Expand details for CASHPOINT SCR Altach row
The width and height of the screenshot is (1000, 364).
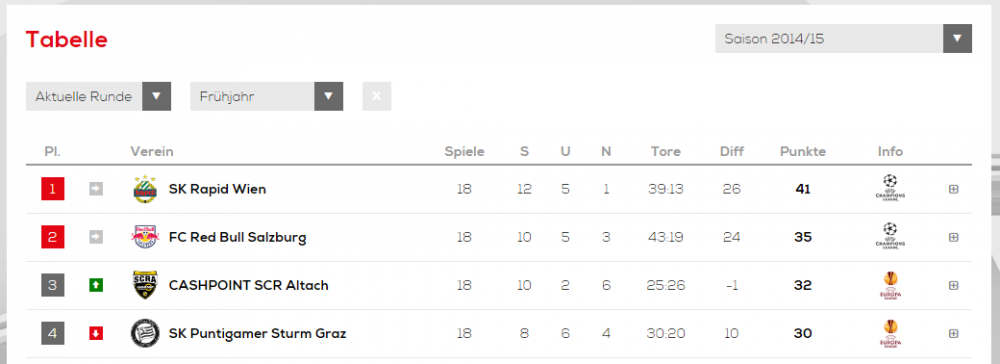click(953, 285)
